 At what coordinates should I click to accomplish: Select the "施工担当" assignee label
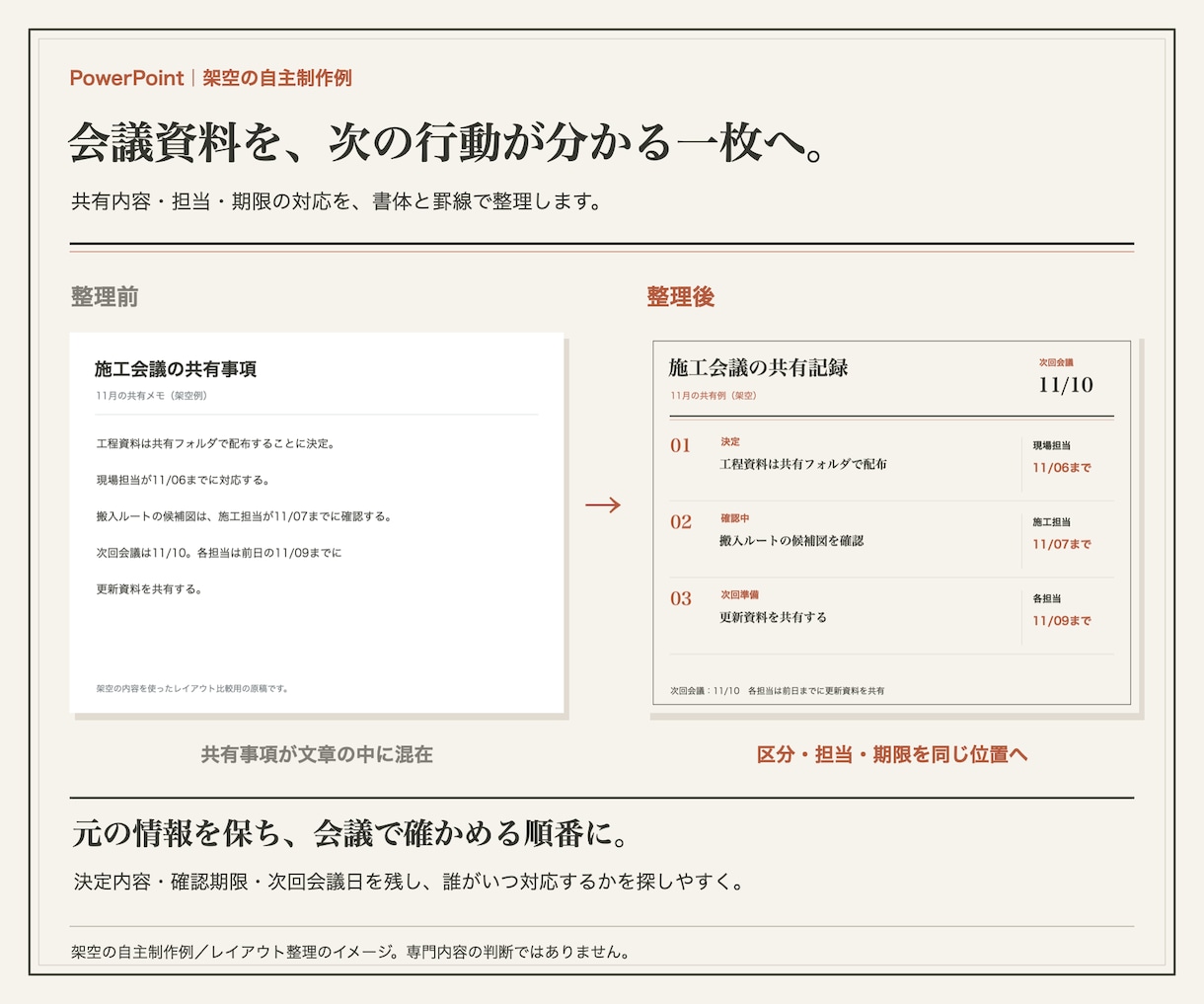click(1052, 522)
